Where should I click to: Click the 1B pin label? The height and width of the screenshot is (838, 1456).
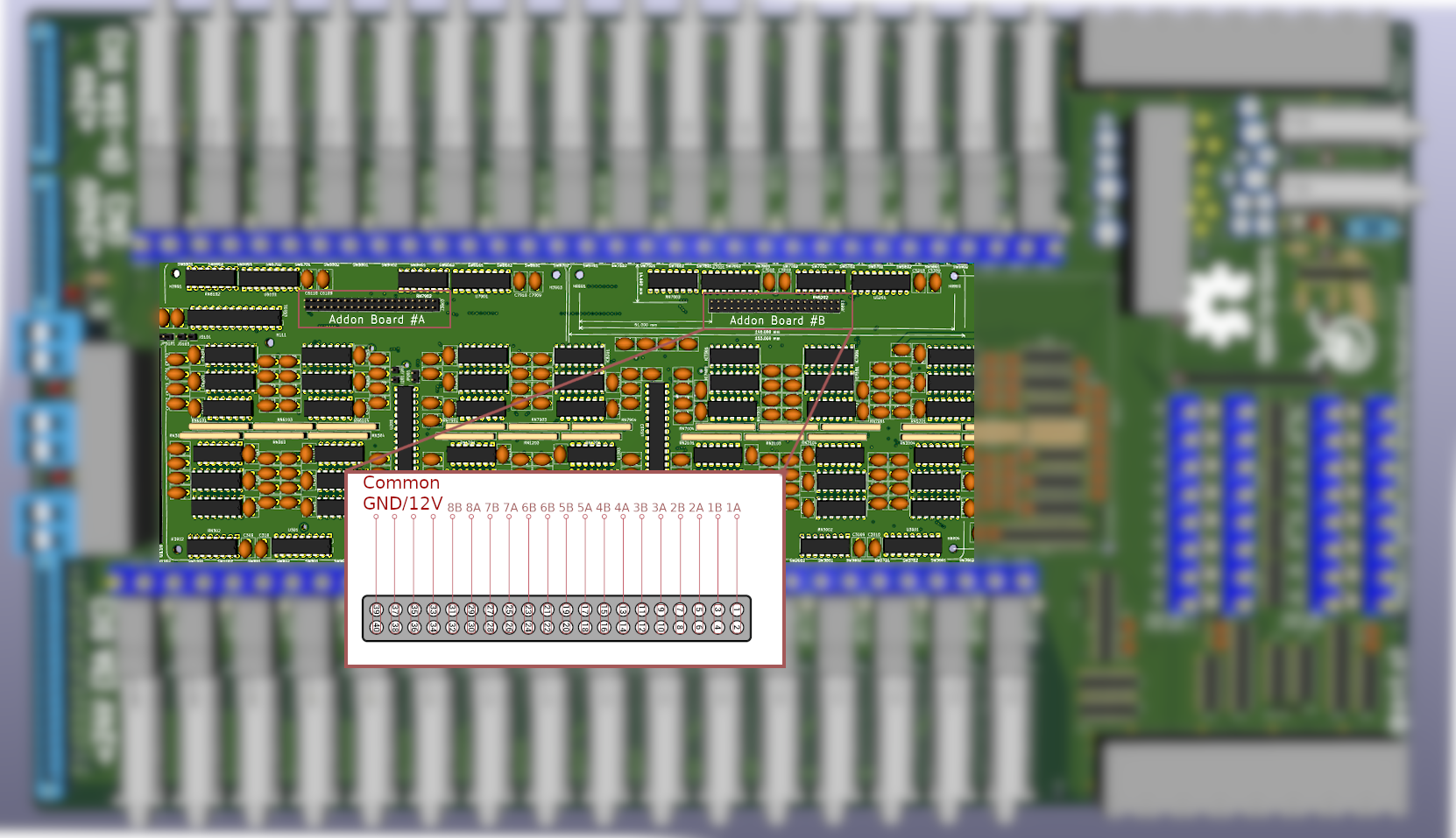point(715,508)
